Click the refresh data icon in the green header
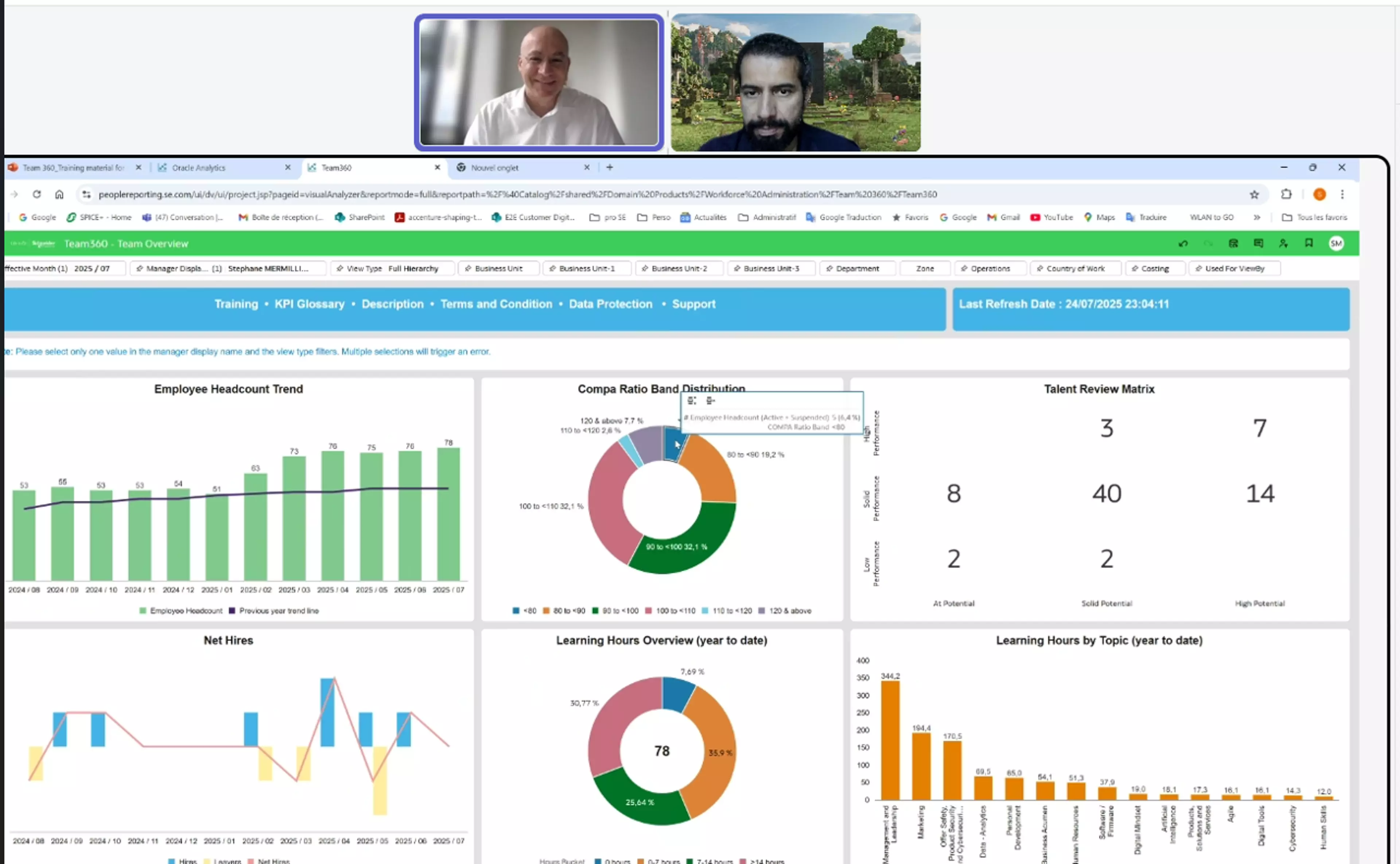The width and height of the screenshot is (1400, 864). pyautogui.click(x=1233, y=244)
